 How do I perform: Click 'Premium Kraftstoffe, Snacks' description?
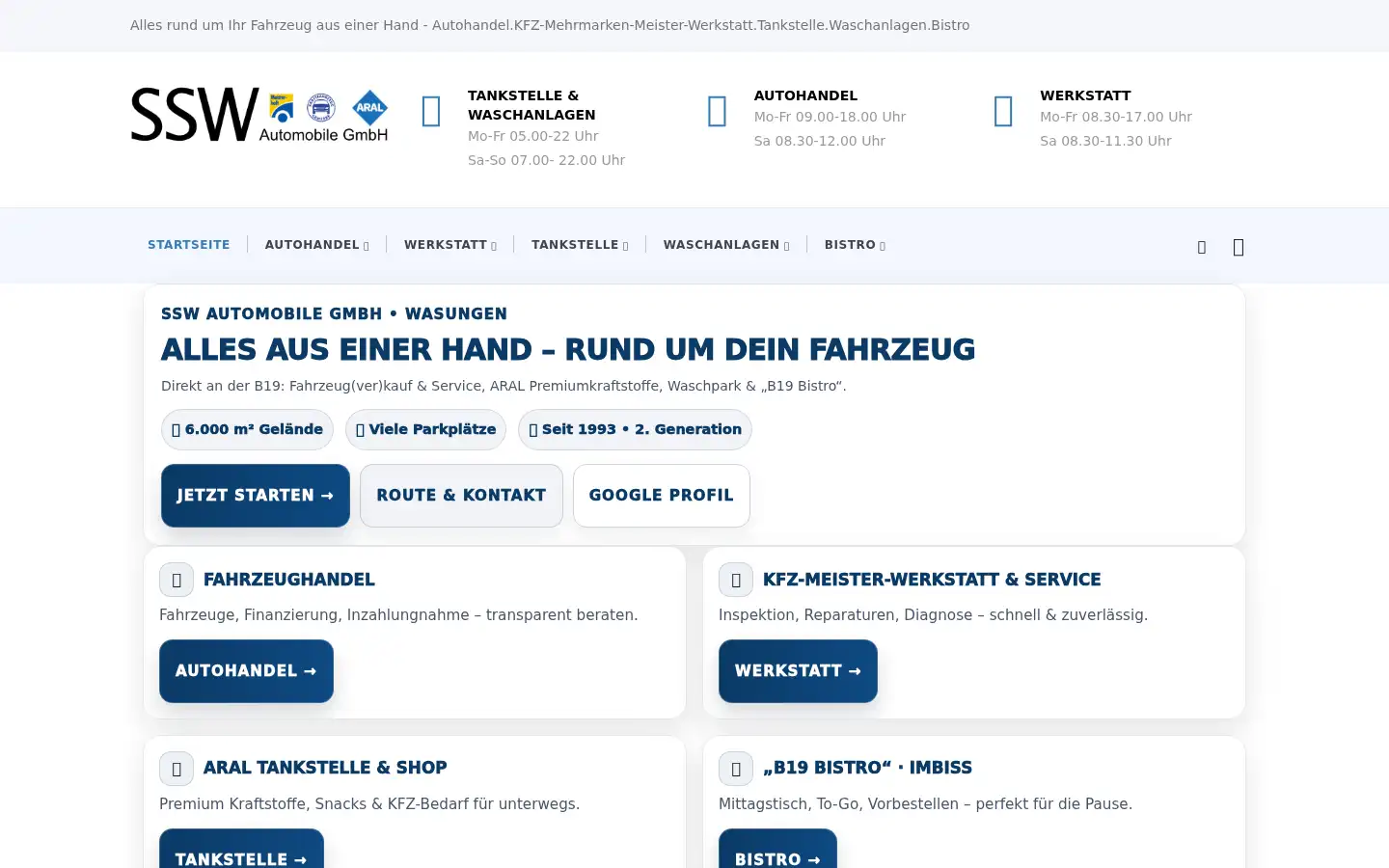[x=369, y=803]
